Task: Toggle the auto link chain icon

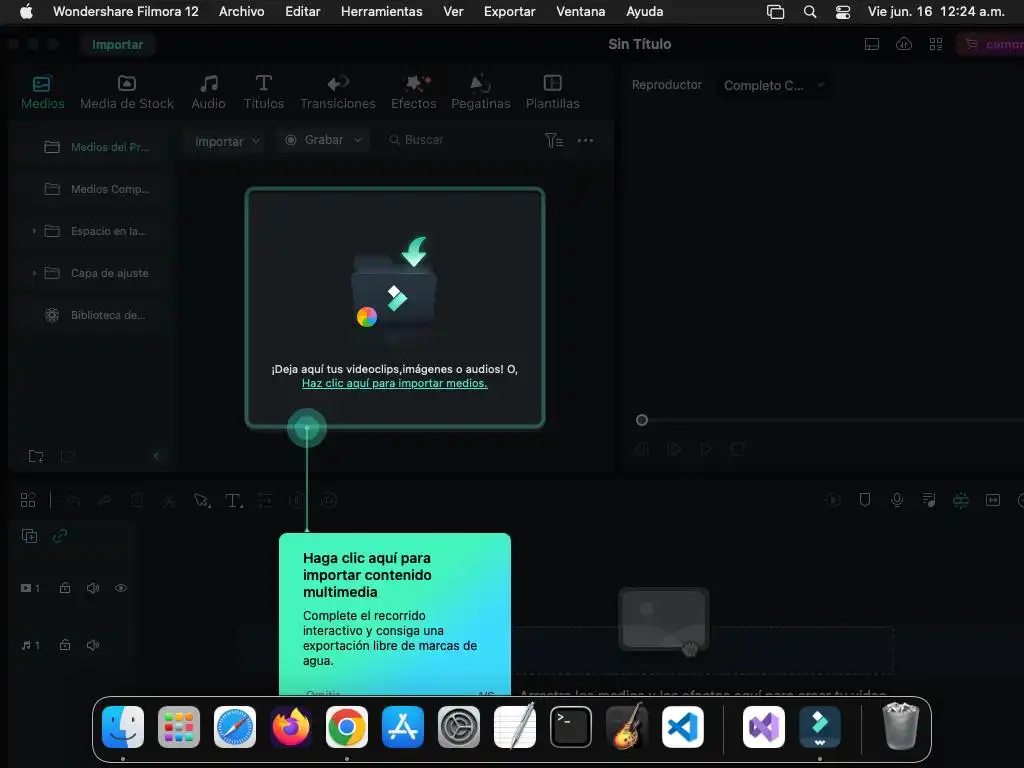Action: click(60, 536)
